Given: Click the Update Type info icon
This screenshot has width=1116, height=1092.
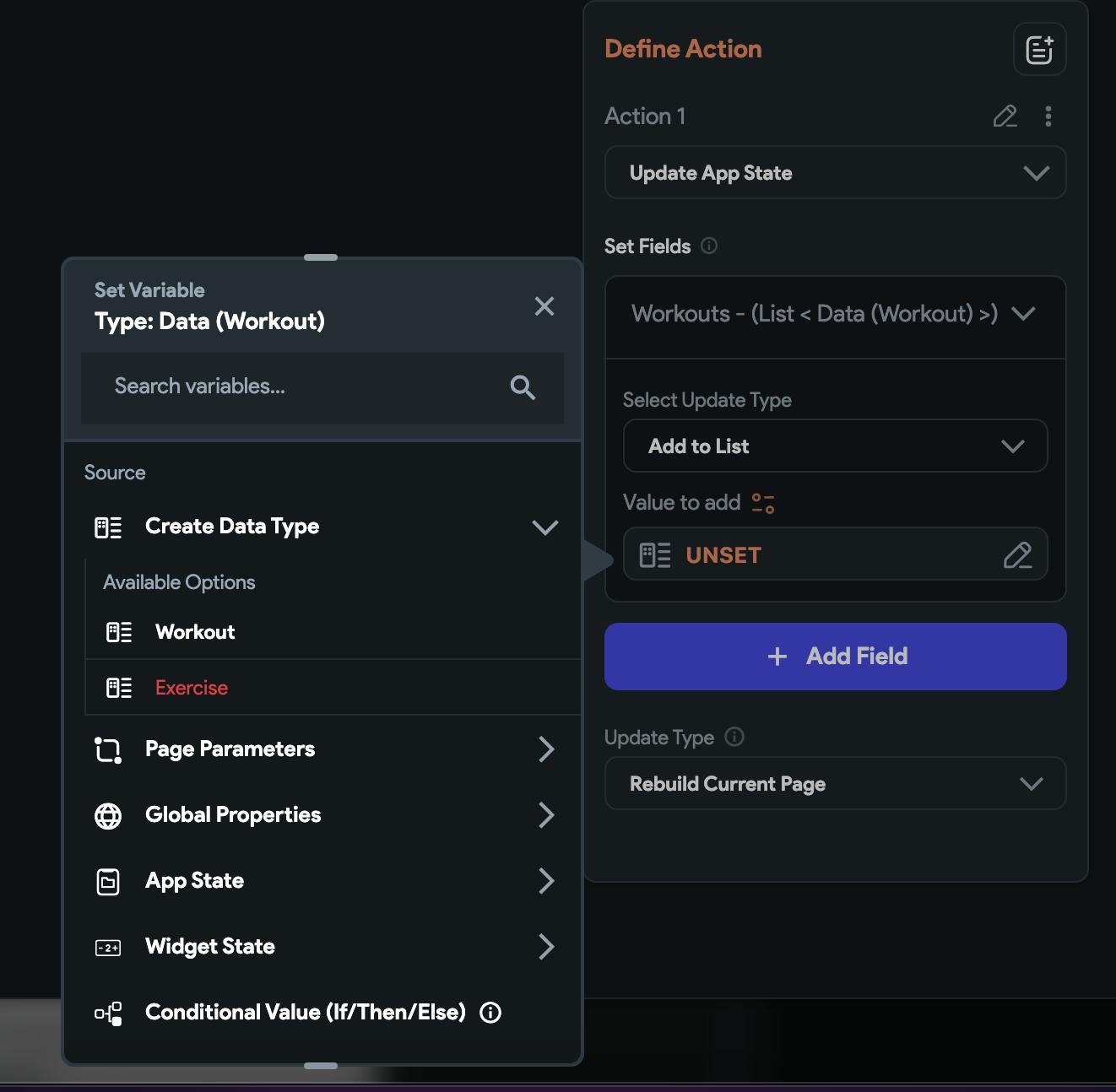Looking at the screenshot, I should click(x=734, y=737).
